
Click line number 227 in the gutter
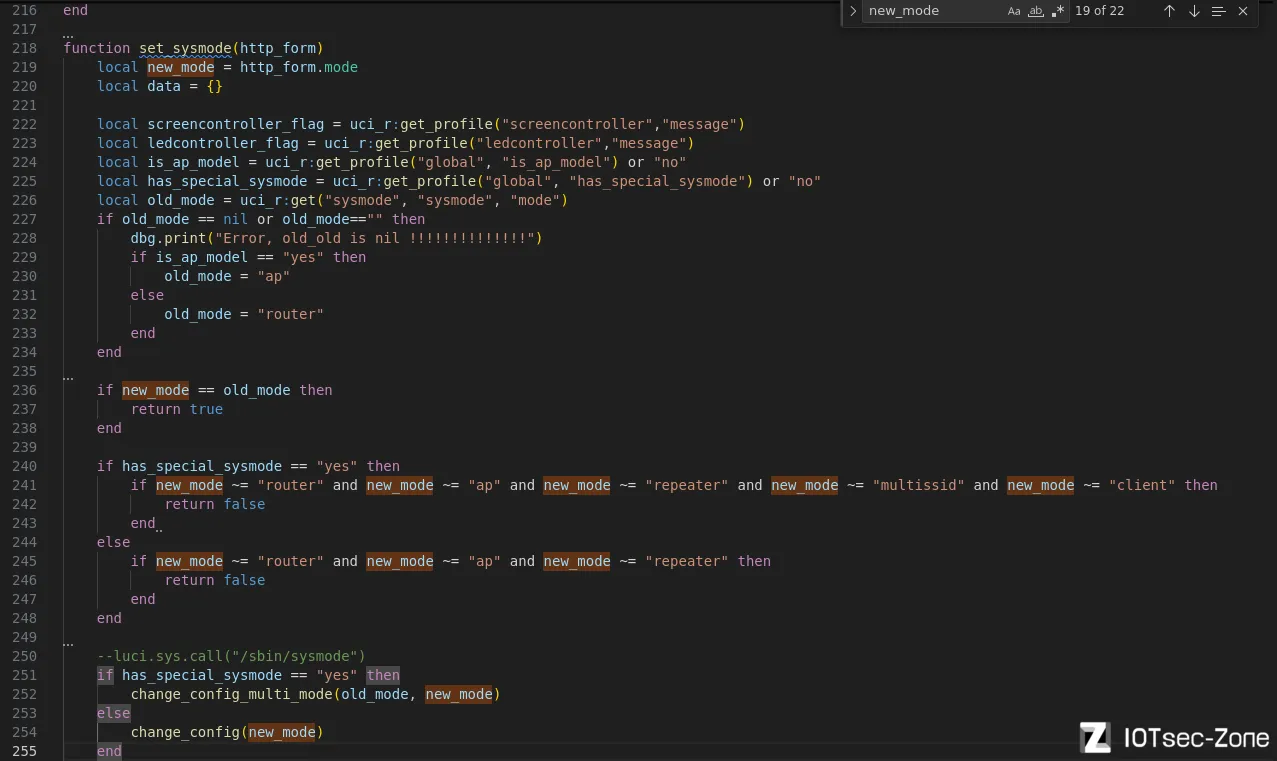pos(25,219)
